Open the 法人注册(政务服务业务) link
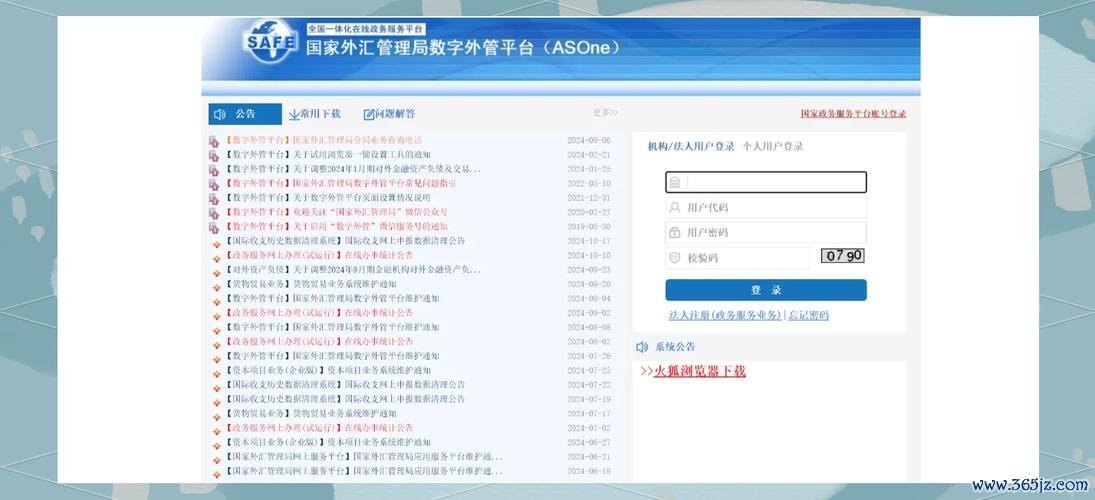Image resolution: width=1095 pixels, height=500 pixels. pyautogui.click(x=725, y=316)
